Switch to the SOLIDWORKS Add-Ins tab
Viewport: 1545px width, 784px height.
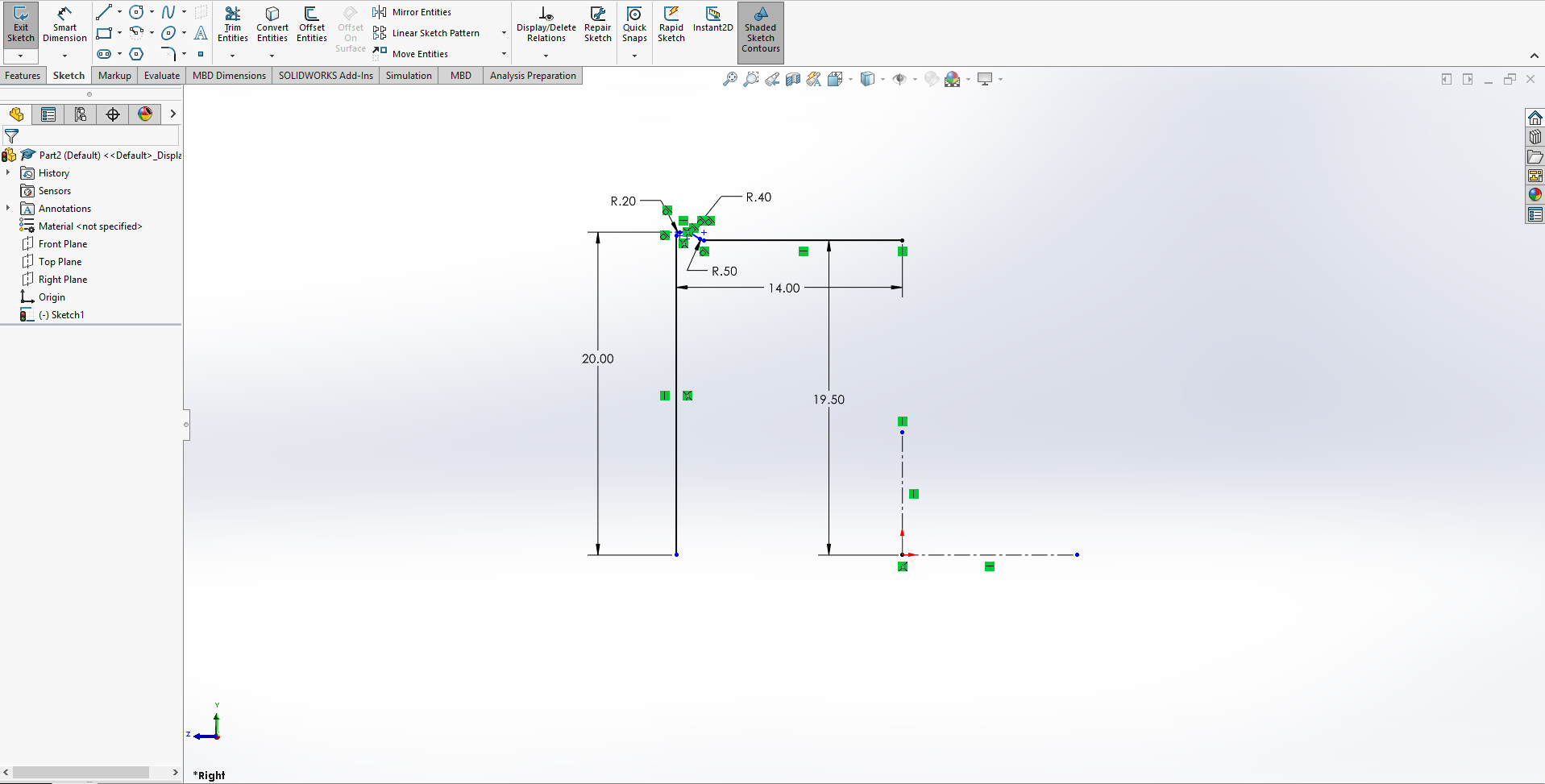click(x=326, y=76)
